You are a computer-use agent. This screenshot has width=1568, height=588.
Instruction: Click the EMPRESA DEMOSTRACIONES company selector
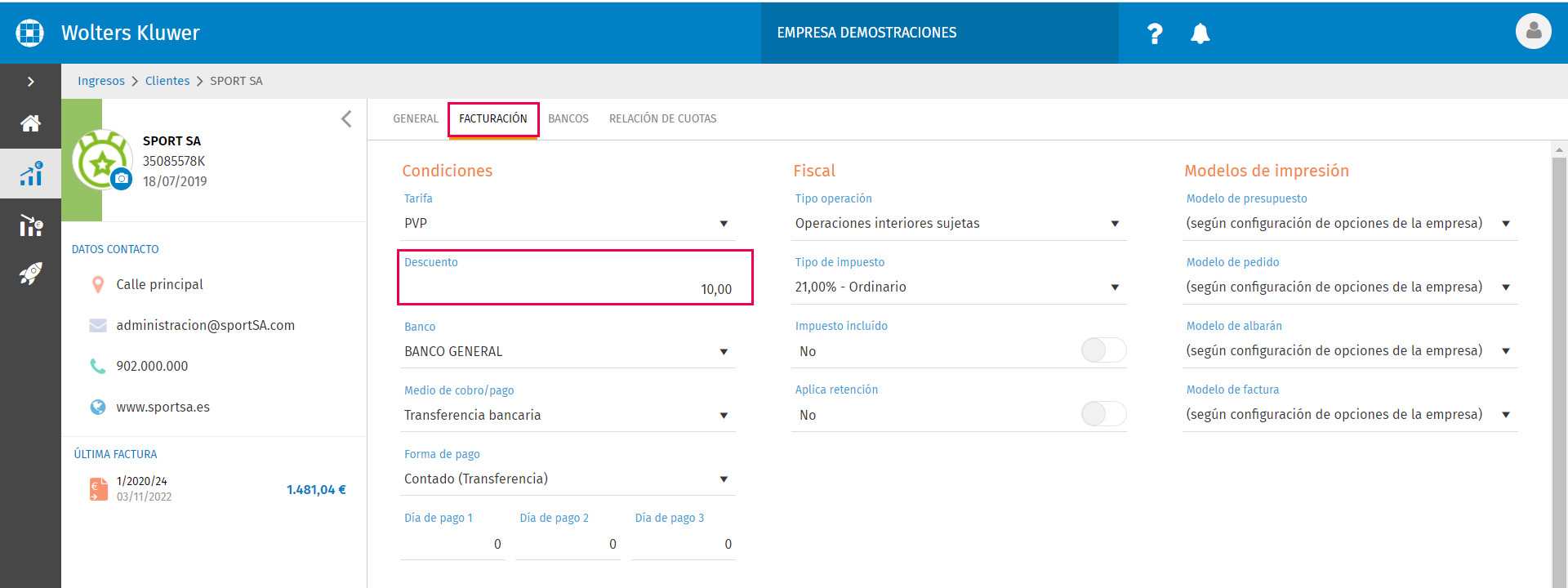click(939, 33)
